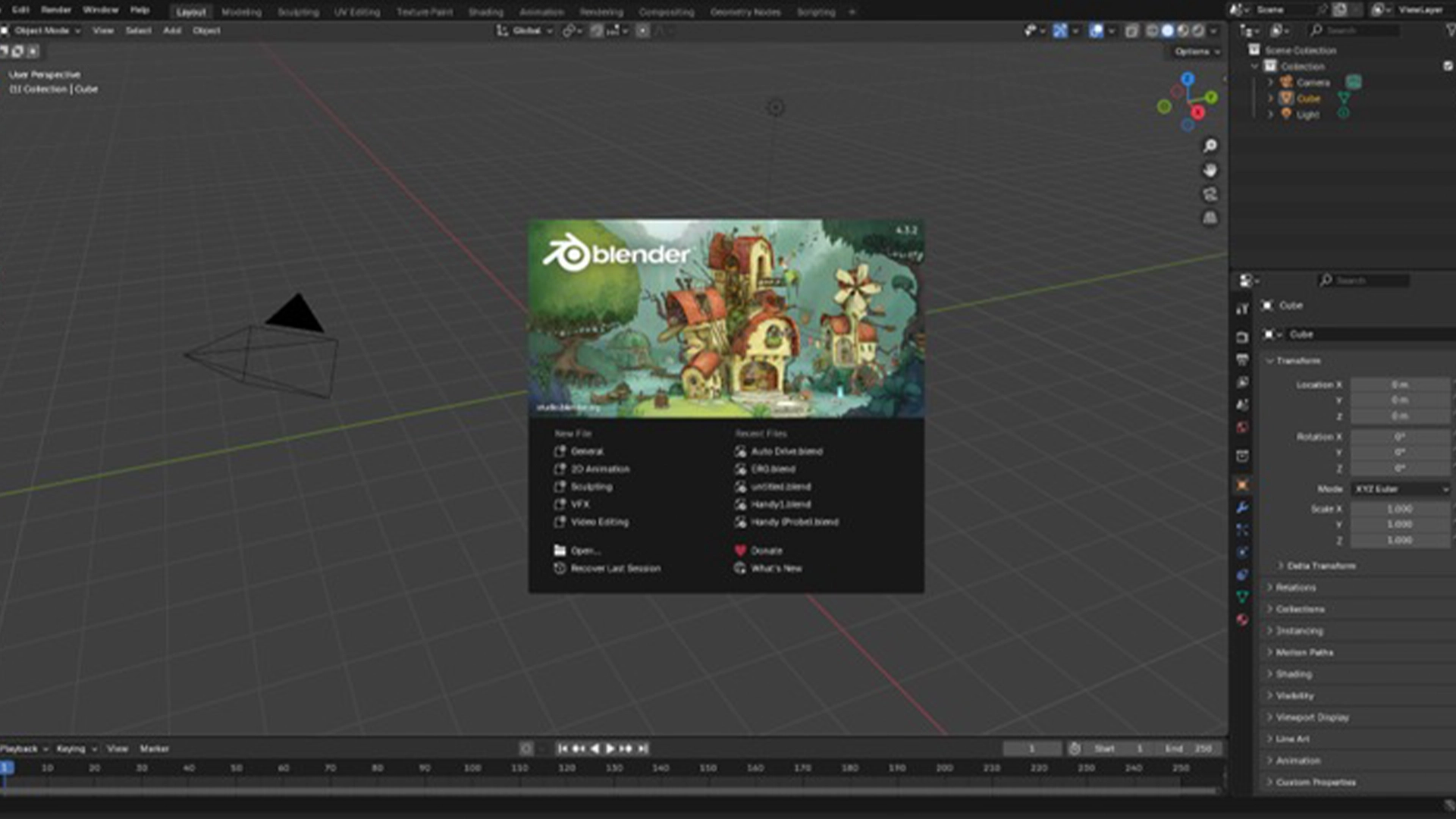Open the Window menu

point(100,10)
